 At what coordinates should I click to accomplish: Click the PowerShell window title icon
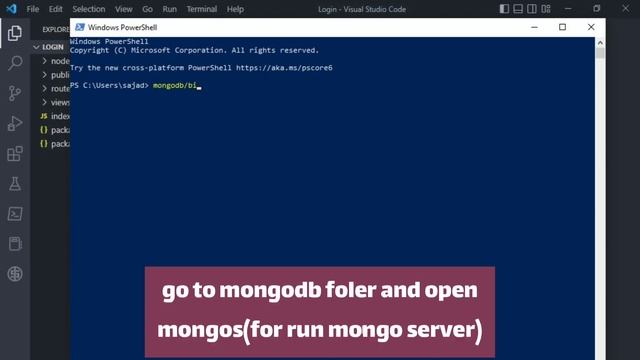coord(80,27)
